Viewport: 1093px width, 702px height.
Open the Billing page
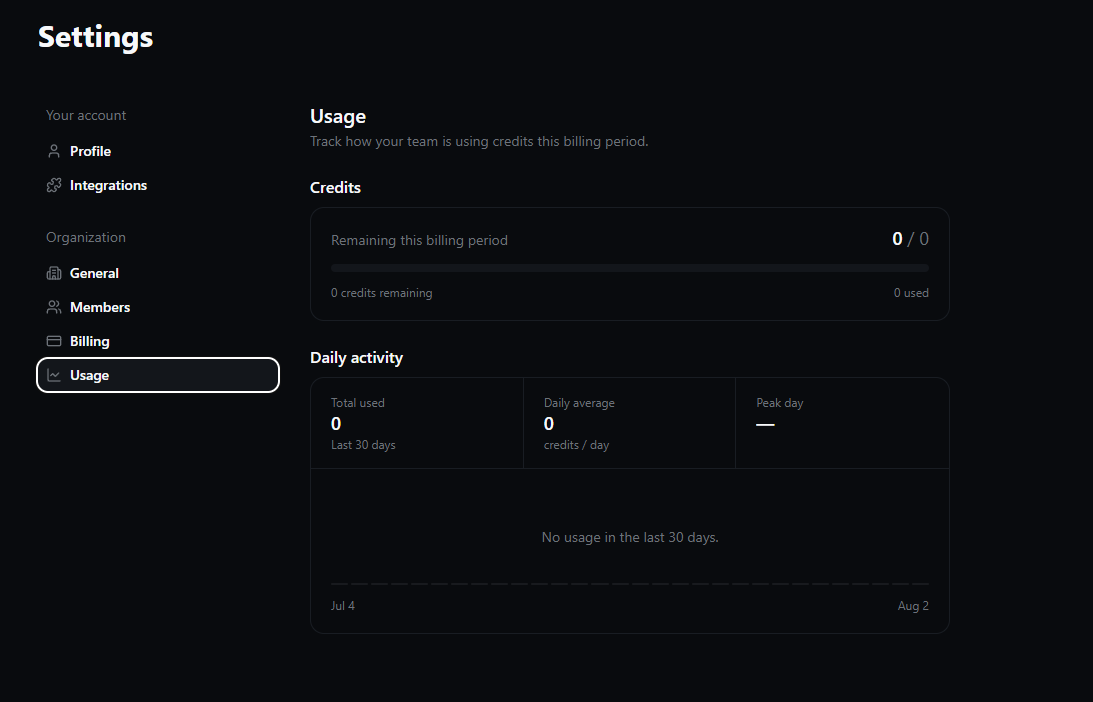pyautogui.click(x=158, y=342)
